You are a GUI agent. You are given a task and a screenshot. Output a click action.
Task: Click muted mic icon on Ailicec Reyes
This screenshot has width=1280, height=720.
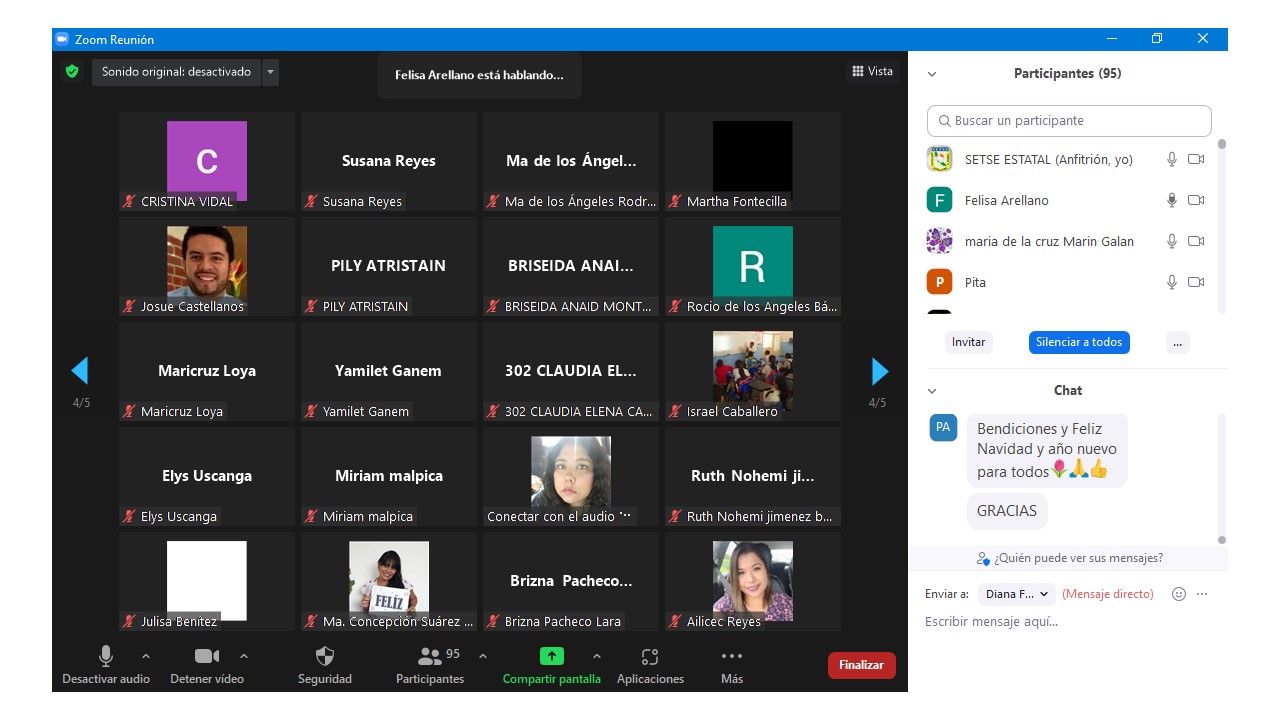pyautogui.click(x=675, y=621)
